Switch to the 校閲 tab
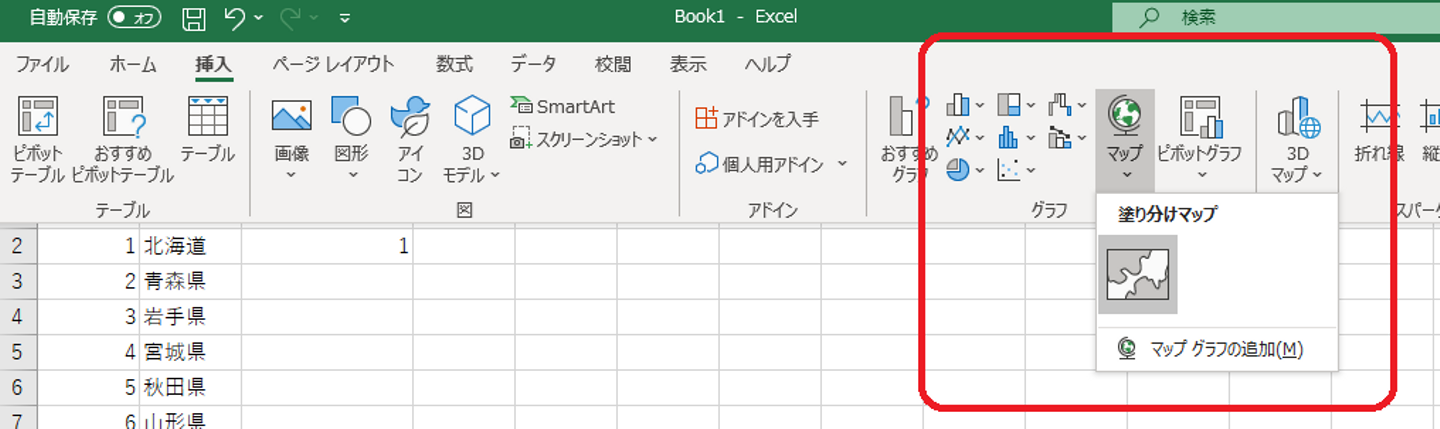1440x429 pixels. tap(613, 64)
